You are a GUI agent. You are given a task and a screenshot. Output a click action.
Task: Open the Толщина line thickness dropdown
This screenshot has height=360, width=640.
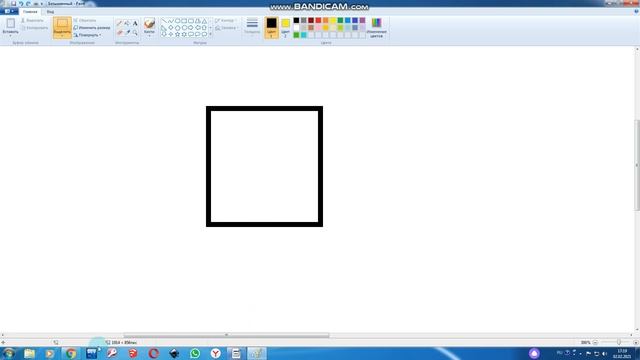252,27
